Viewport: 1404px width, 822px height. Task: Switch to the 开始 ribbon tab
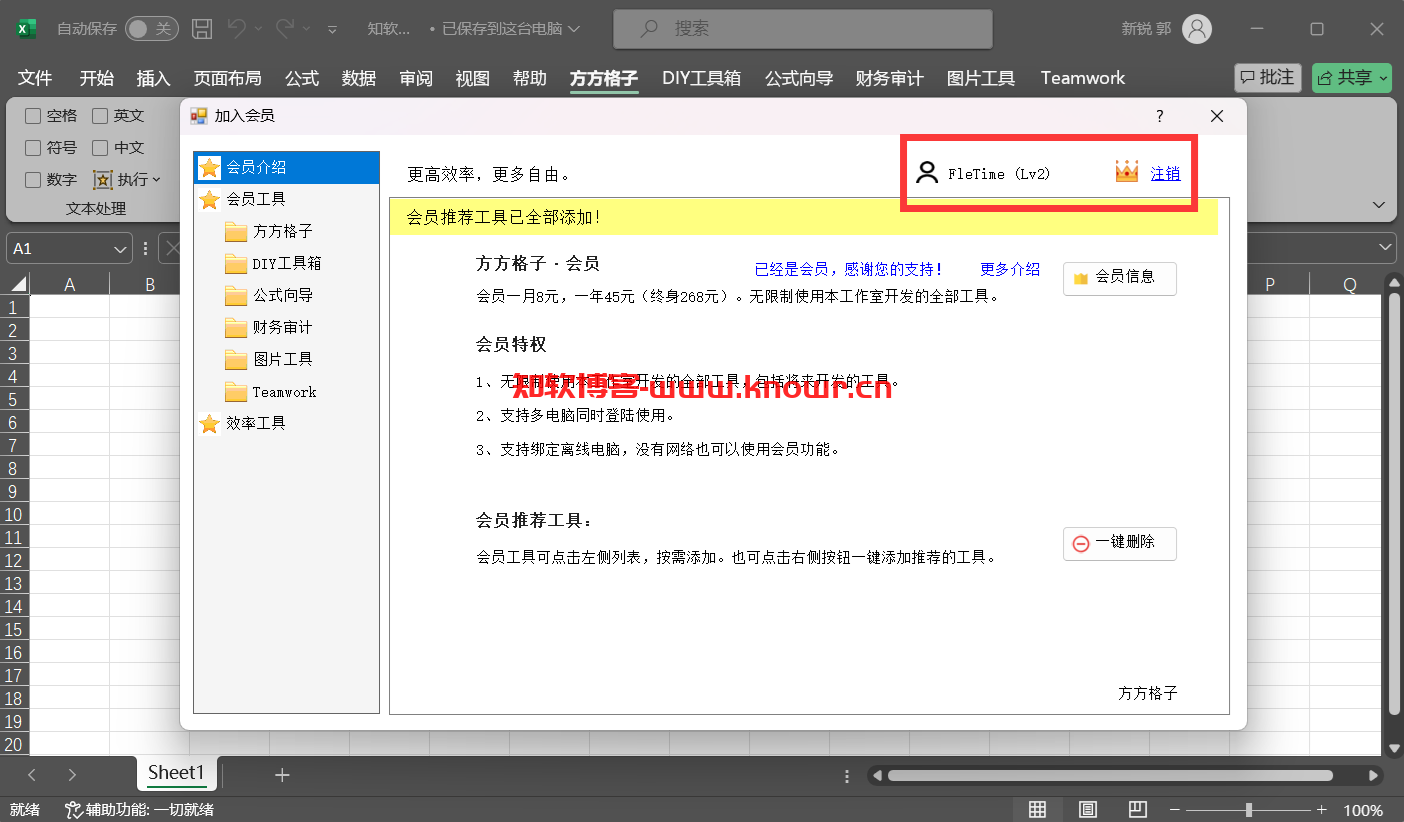click(x=97, y=78)
